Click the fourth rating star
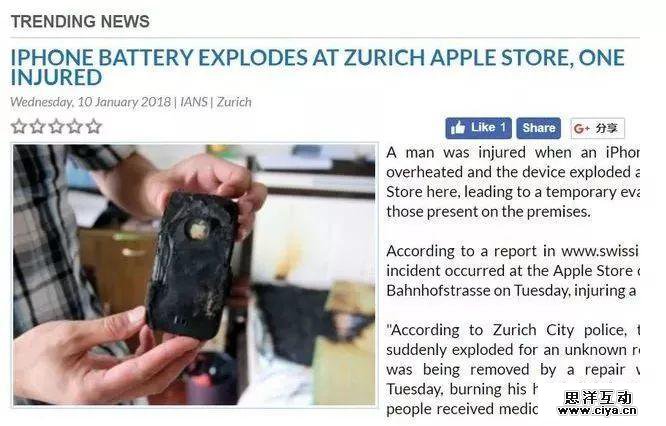666x426 pixels. coord(75,127)
